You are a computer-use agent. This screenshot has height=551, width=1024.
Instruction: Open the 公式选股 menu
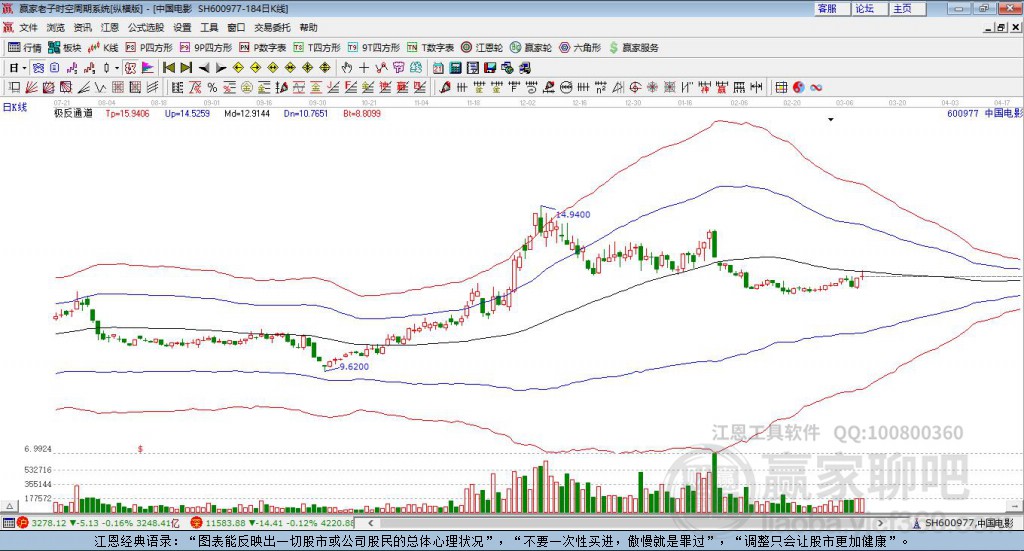coord(146,27)
